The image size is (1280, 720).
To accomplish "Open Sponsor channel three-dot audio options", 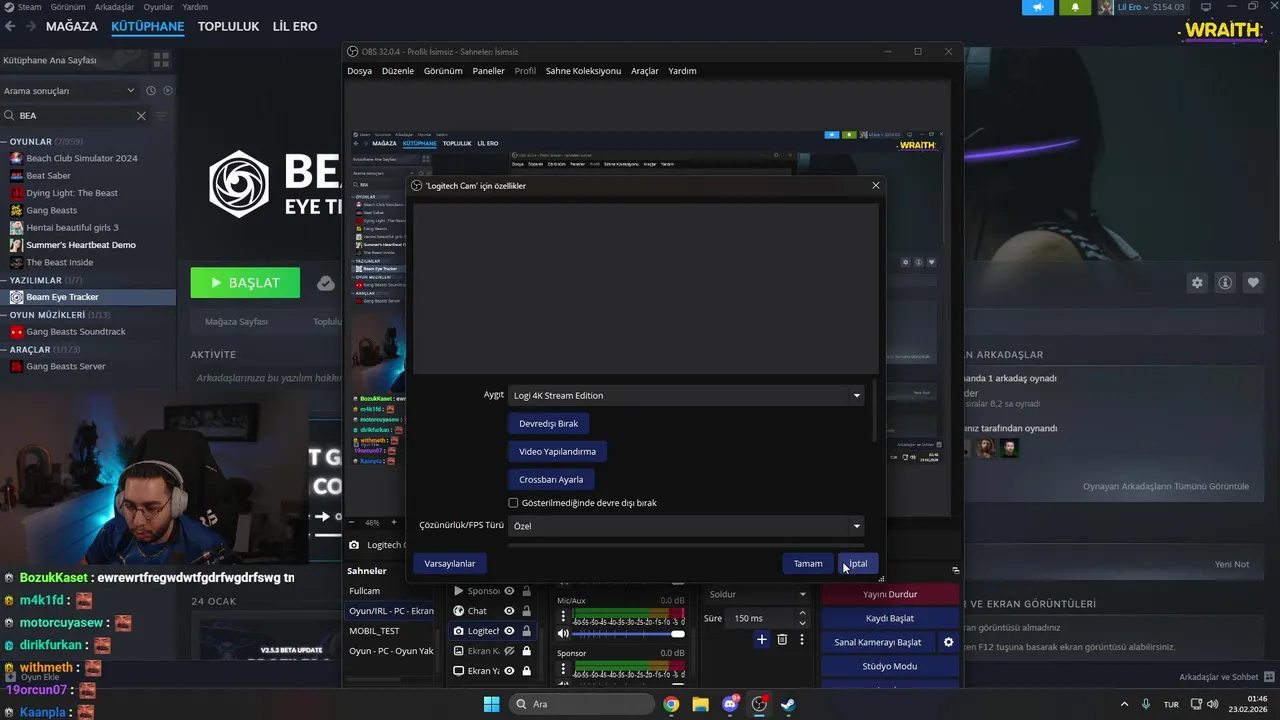I will 563,669.
